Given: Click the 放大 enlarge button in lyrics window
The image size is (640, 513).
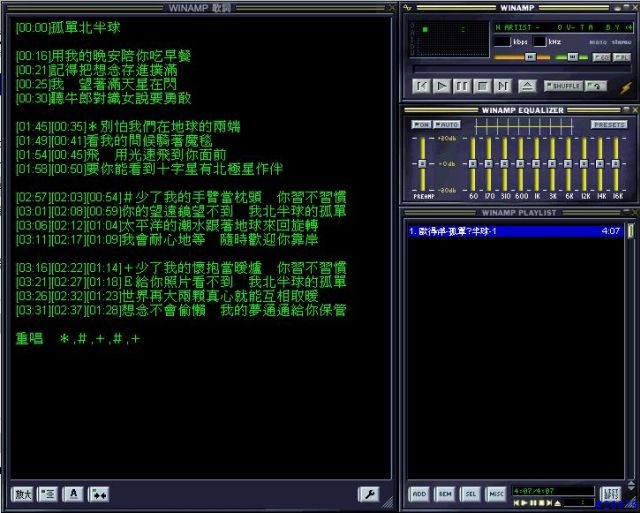Looking at the screenshot, I should tap(23, 495).
